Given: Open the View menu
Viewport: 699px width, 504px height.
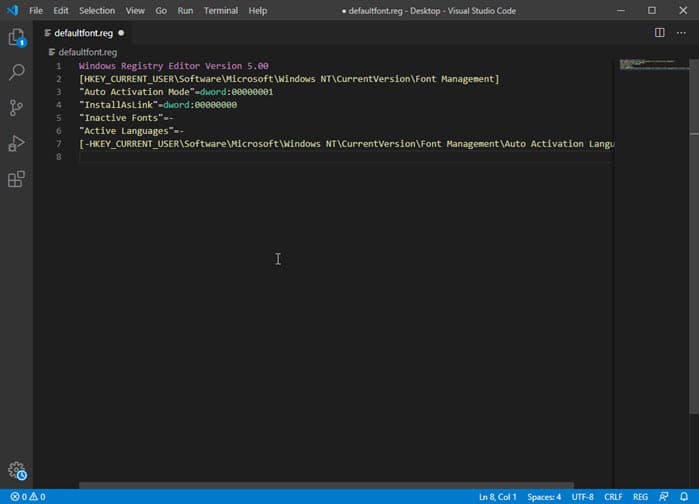Looking at the screenshot, I should click(x=135, y=10).
